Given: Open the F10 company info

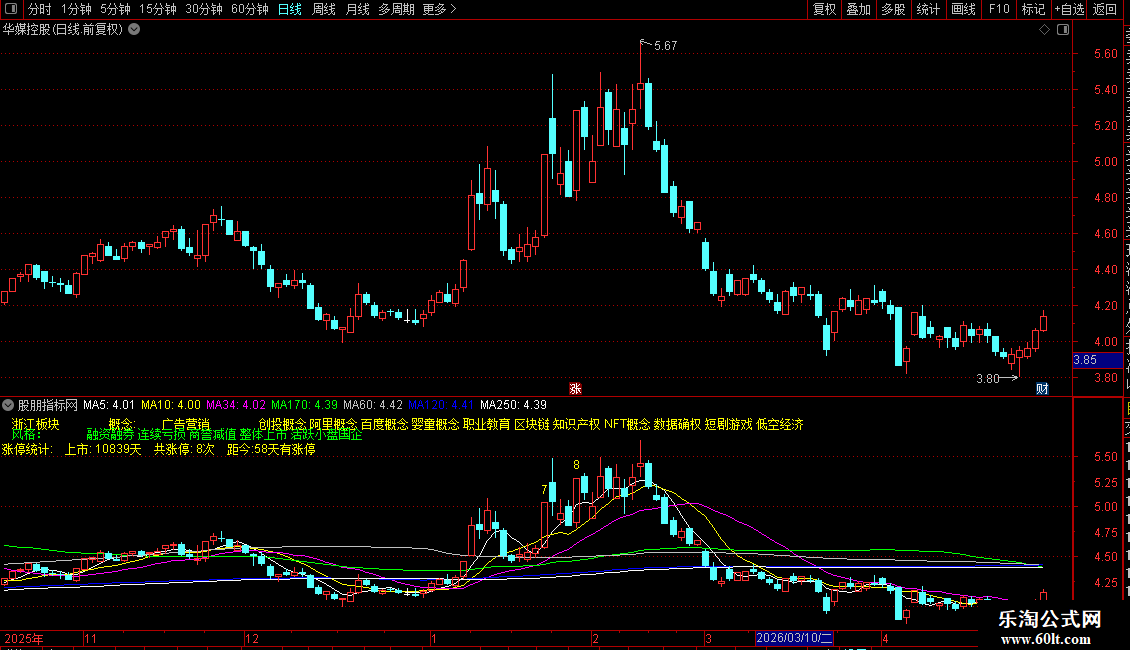Looking at the screenshot, I should pyautogui.click(x=999, y=9).
